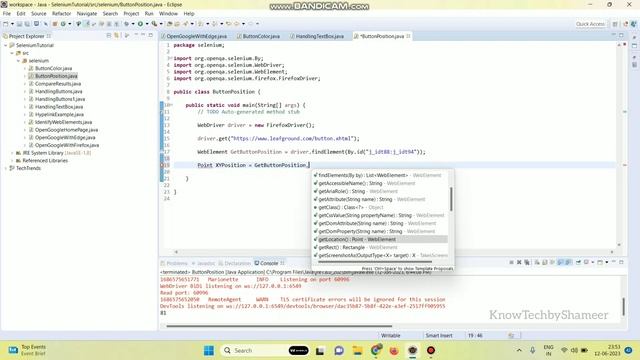Select ButtonColor.java in Project Explorer

53,68
